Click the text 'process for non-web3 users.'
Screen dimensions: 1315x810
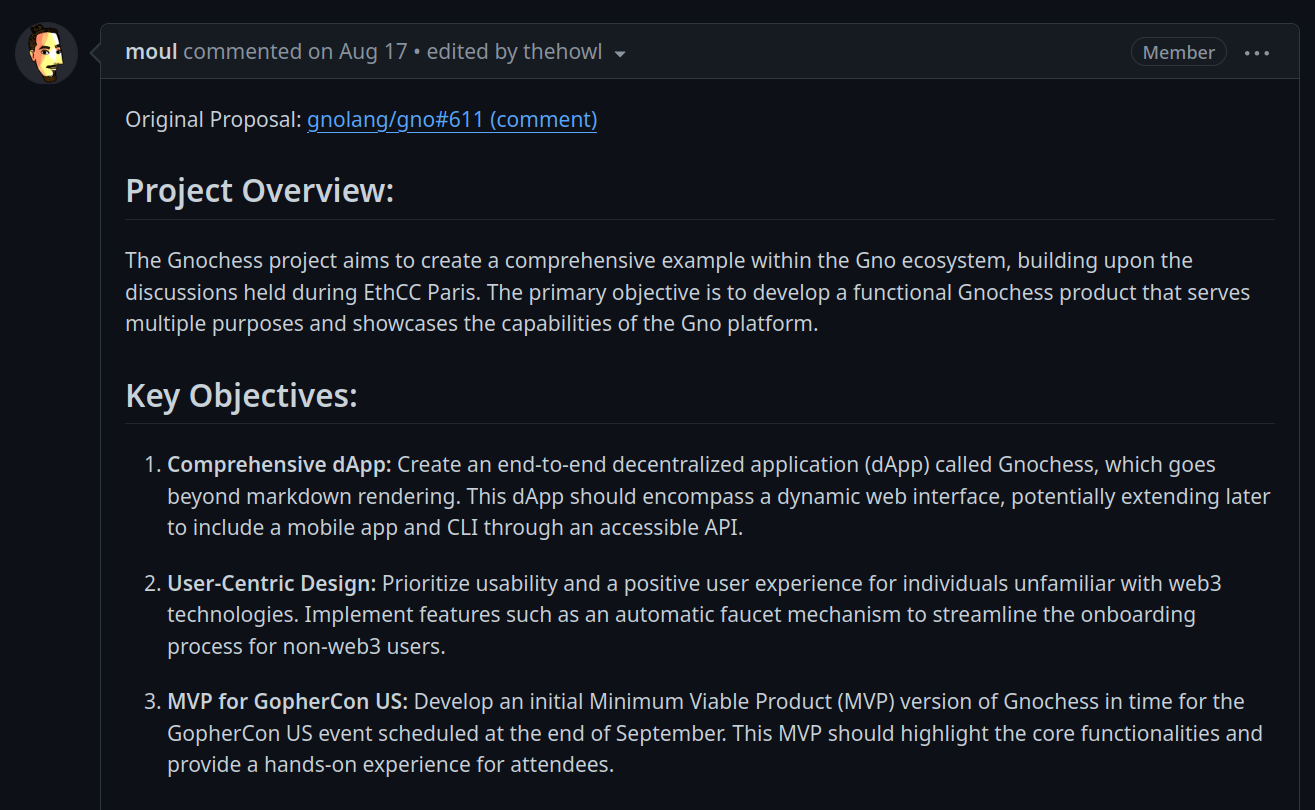click(x=306, y=647)
